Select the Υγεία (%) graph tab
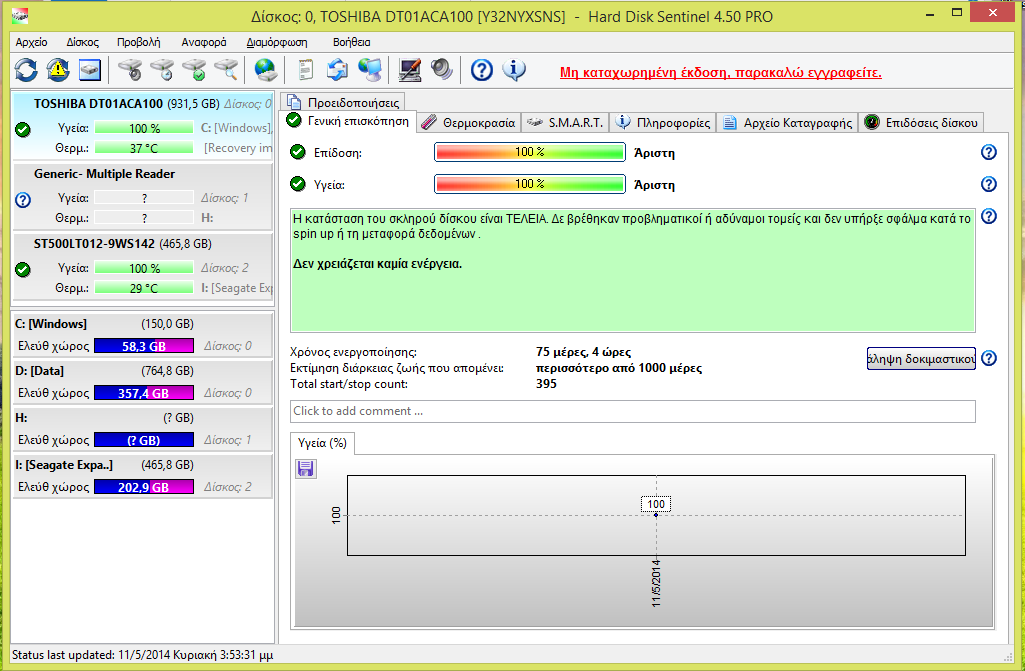The image size is (1025, 671). tap(322, 443)
